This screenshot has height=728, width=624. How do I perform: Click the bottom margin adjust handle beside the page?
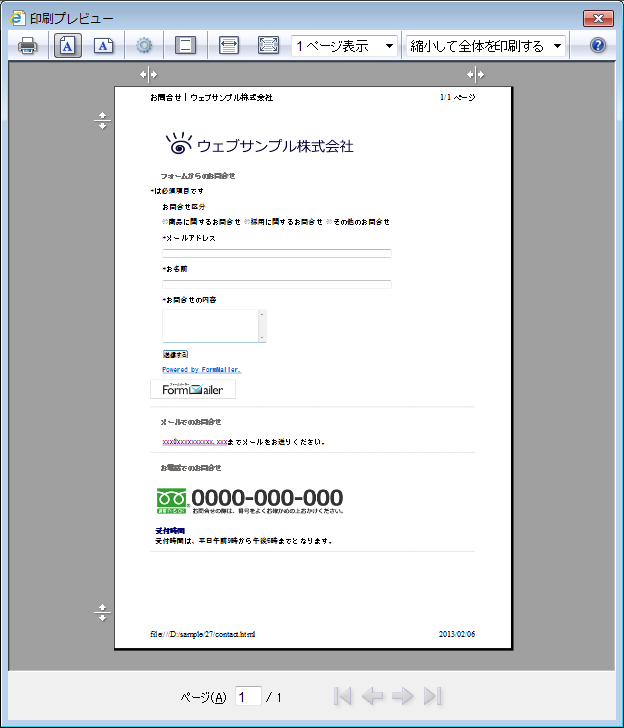(102, 613)
